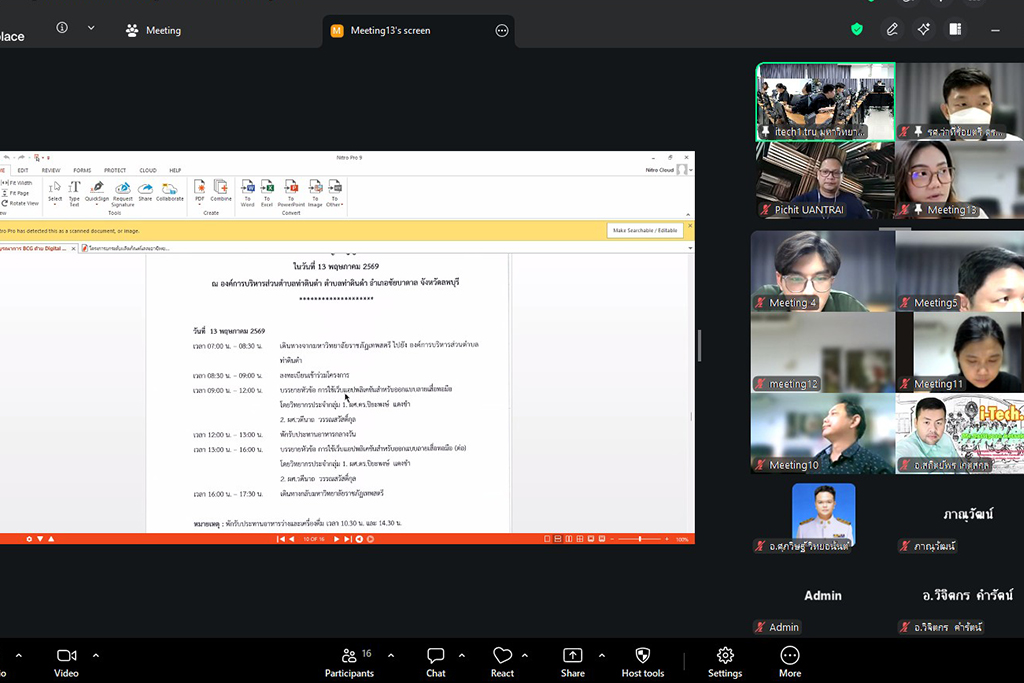
Task: Expand the Share options arrow
Action: [601, 656]
